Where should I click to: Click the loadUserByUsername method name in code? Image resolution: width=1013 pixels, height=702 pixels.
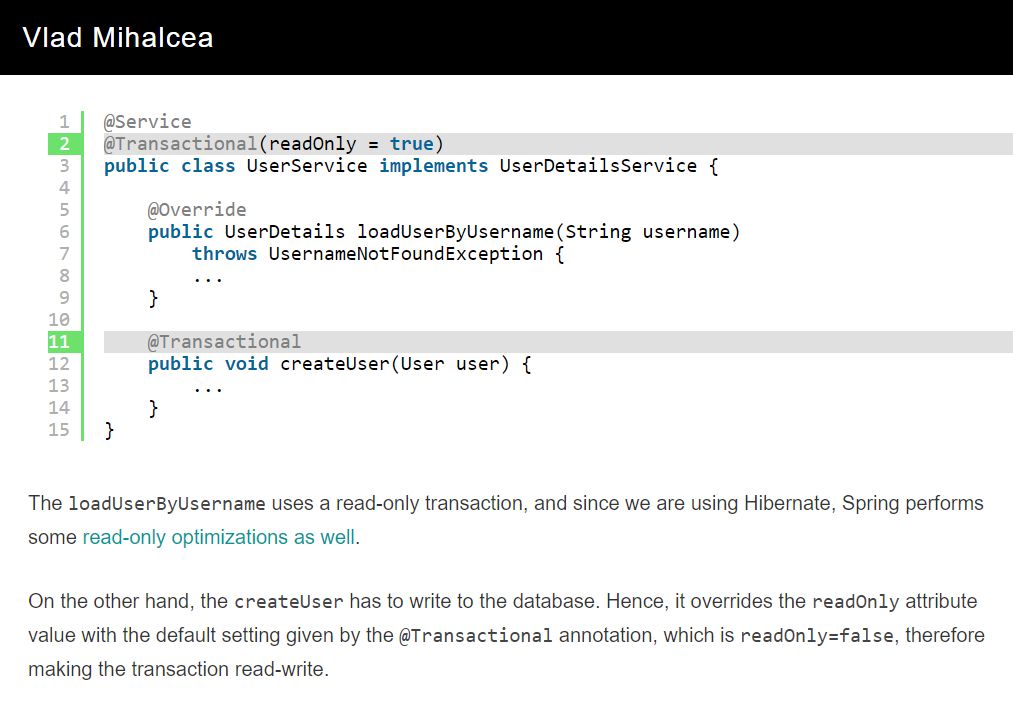tap(455, 231)
